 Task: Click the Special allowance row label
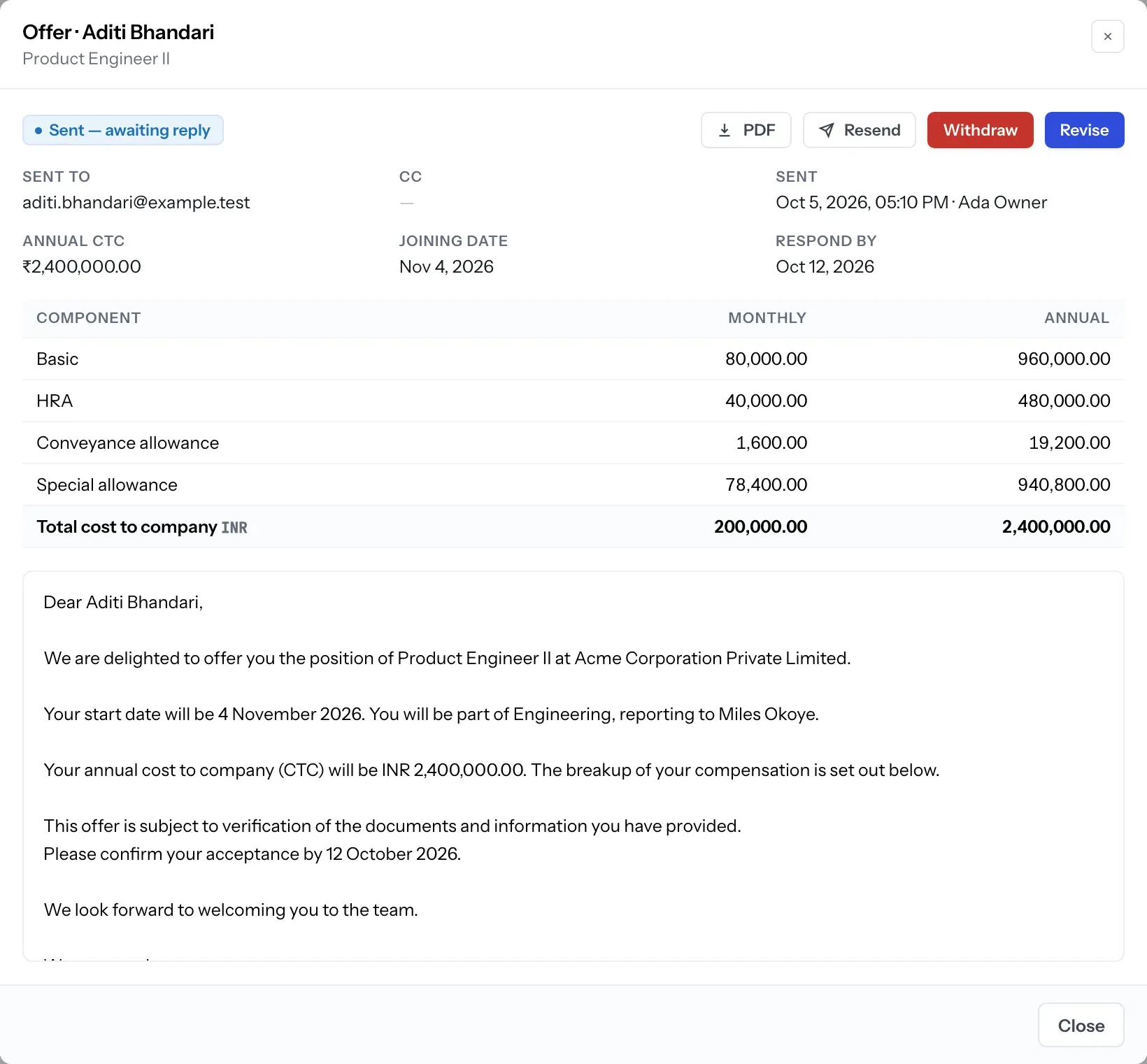[x=107, y=485]
